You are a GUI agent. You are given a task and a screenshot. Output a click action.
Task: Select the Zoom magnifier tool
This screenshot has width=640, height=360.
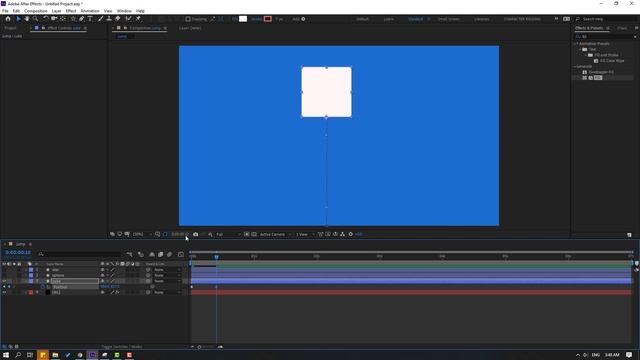[36, 19]
